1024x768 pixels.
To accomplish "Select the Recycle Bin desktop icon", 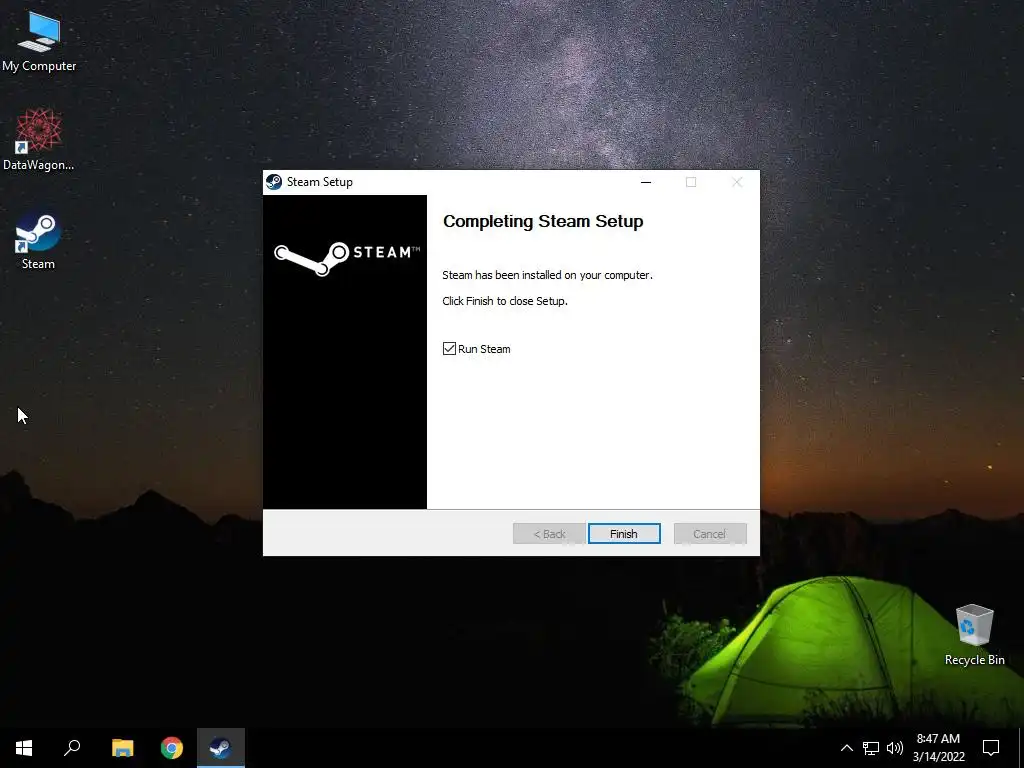I will pyautogui.click(x=974, y=635).
